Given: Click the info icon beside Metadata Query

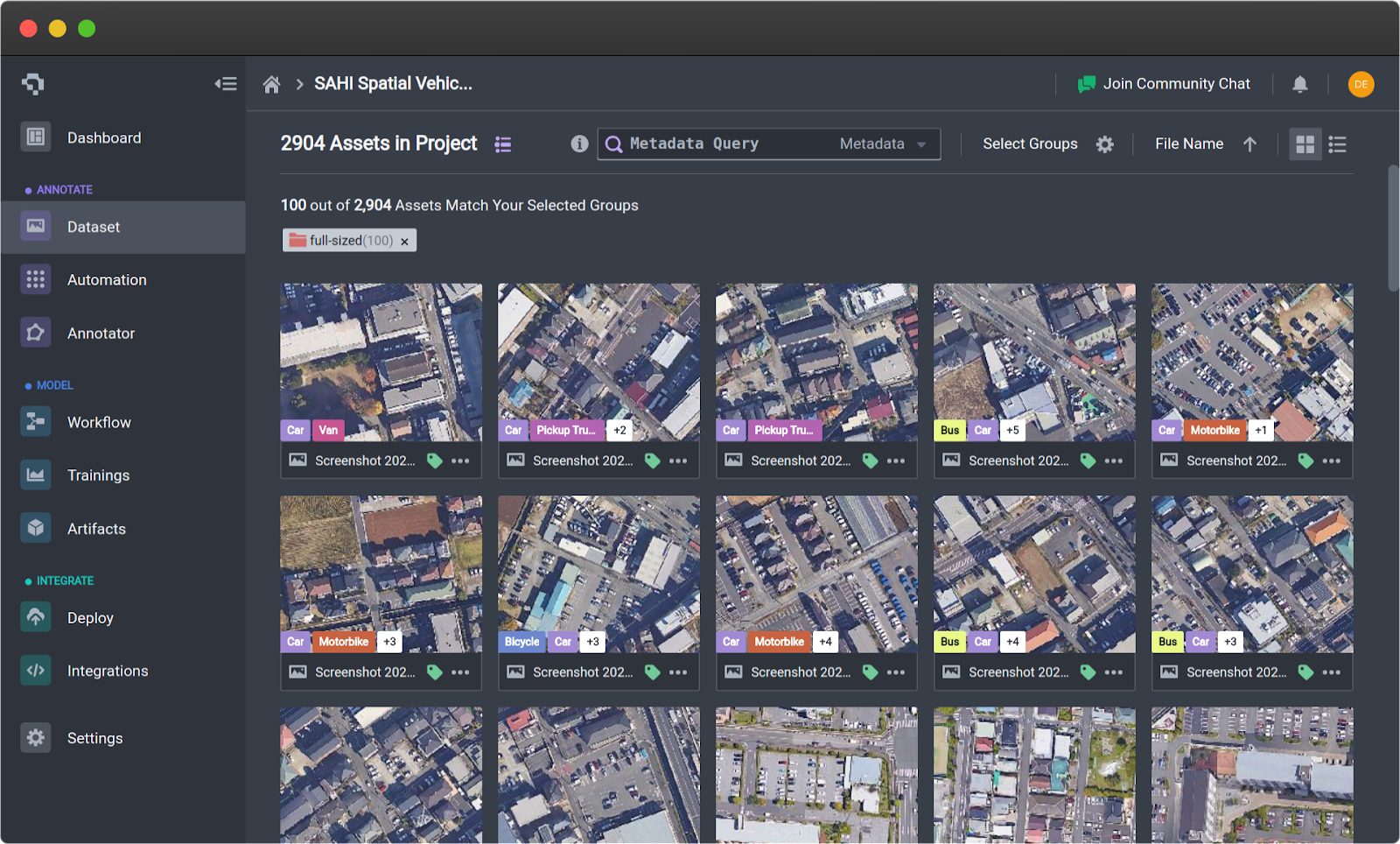Looking at the screenshot, I should 579,144.
